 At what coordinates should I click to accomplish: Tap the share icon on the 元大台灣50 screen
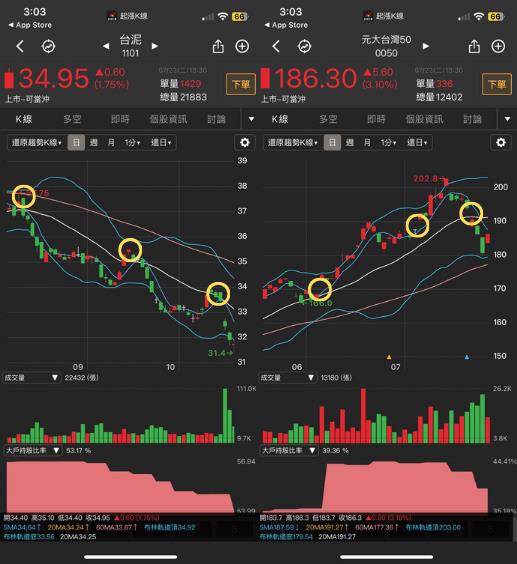point(474,46)
